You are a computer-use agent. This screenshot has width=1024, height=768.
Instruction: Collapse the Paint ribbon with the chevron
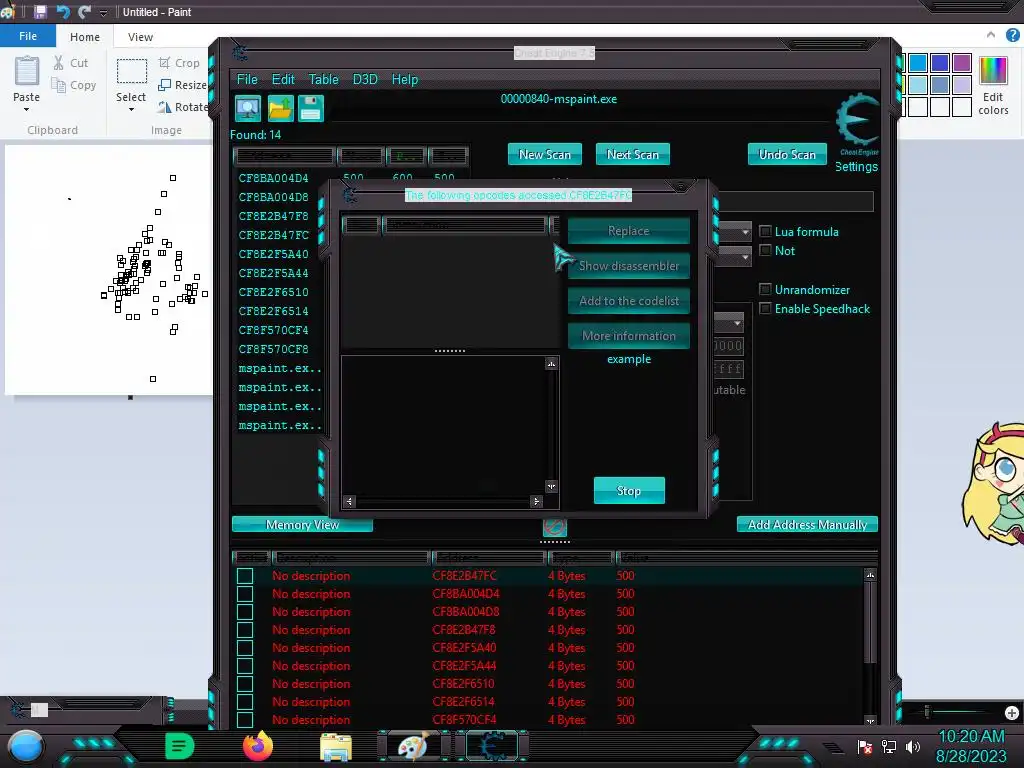point(991,35)
